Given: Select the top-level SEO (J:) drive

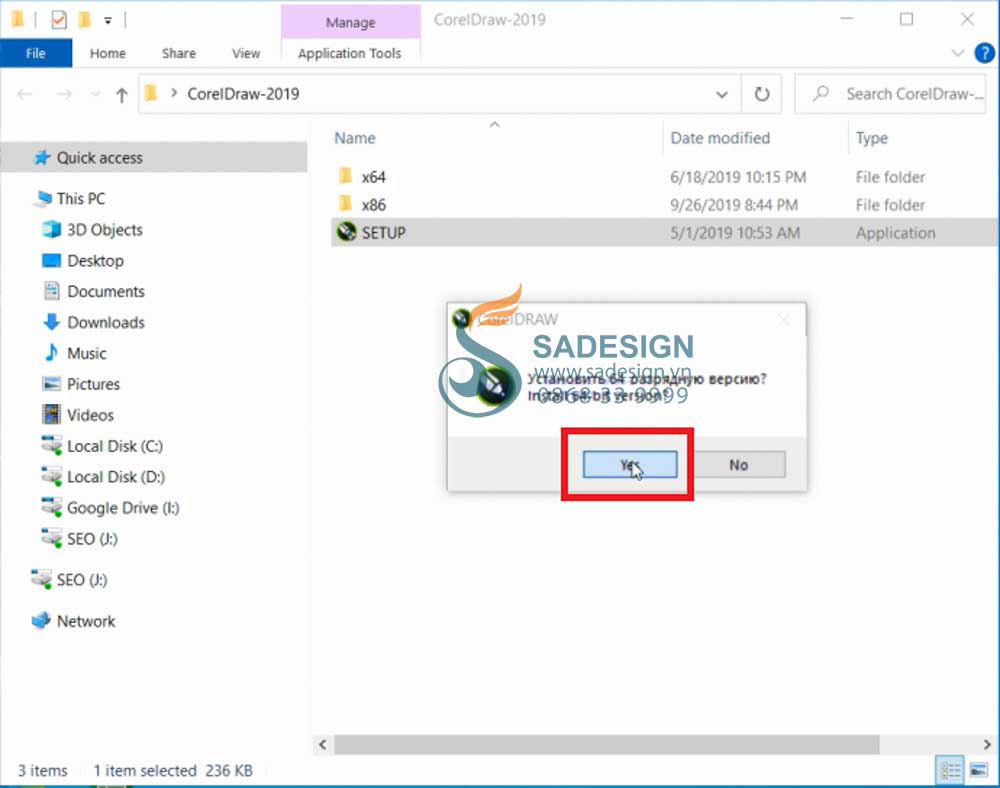Looking at the screenshot, I should coord(82,580).
